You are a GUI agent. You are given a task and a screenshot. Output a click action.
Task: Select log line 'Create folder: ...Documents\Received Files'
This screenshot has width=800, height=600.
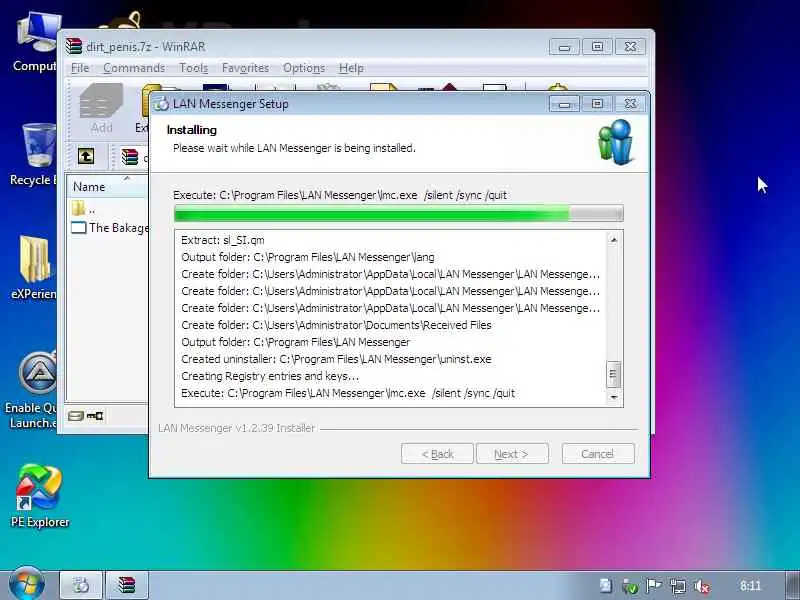(x=336, y=325)
